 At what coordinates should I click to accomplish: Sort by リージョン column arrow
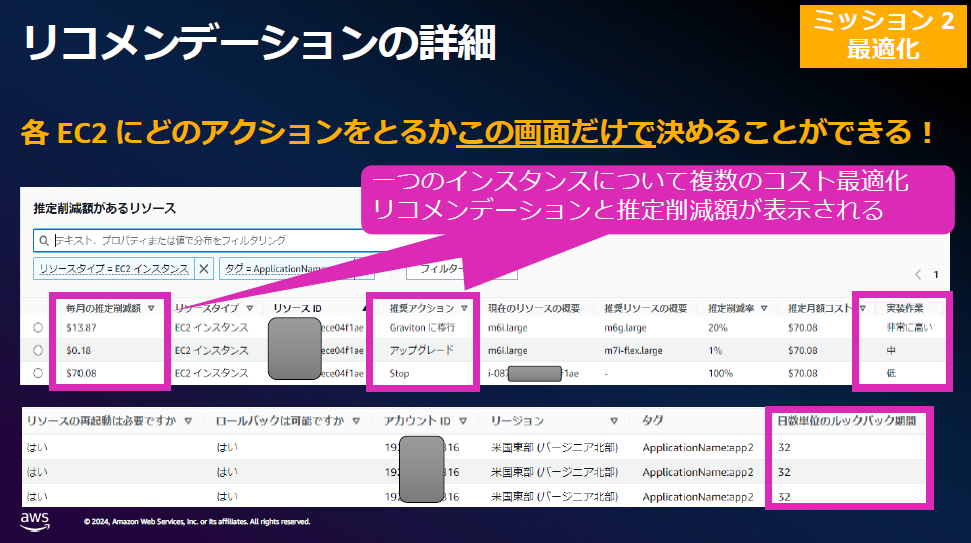(x=614, y=421)
